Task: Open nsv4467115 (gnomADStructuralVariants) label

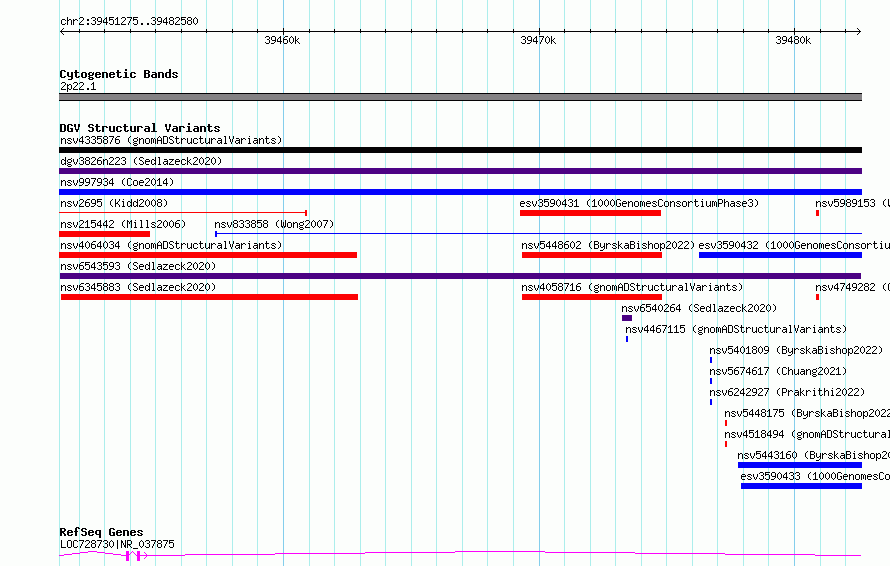Action: coord(736,329)
